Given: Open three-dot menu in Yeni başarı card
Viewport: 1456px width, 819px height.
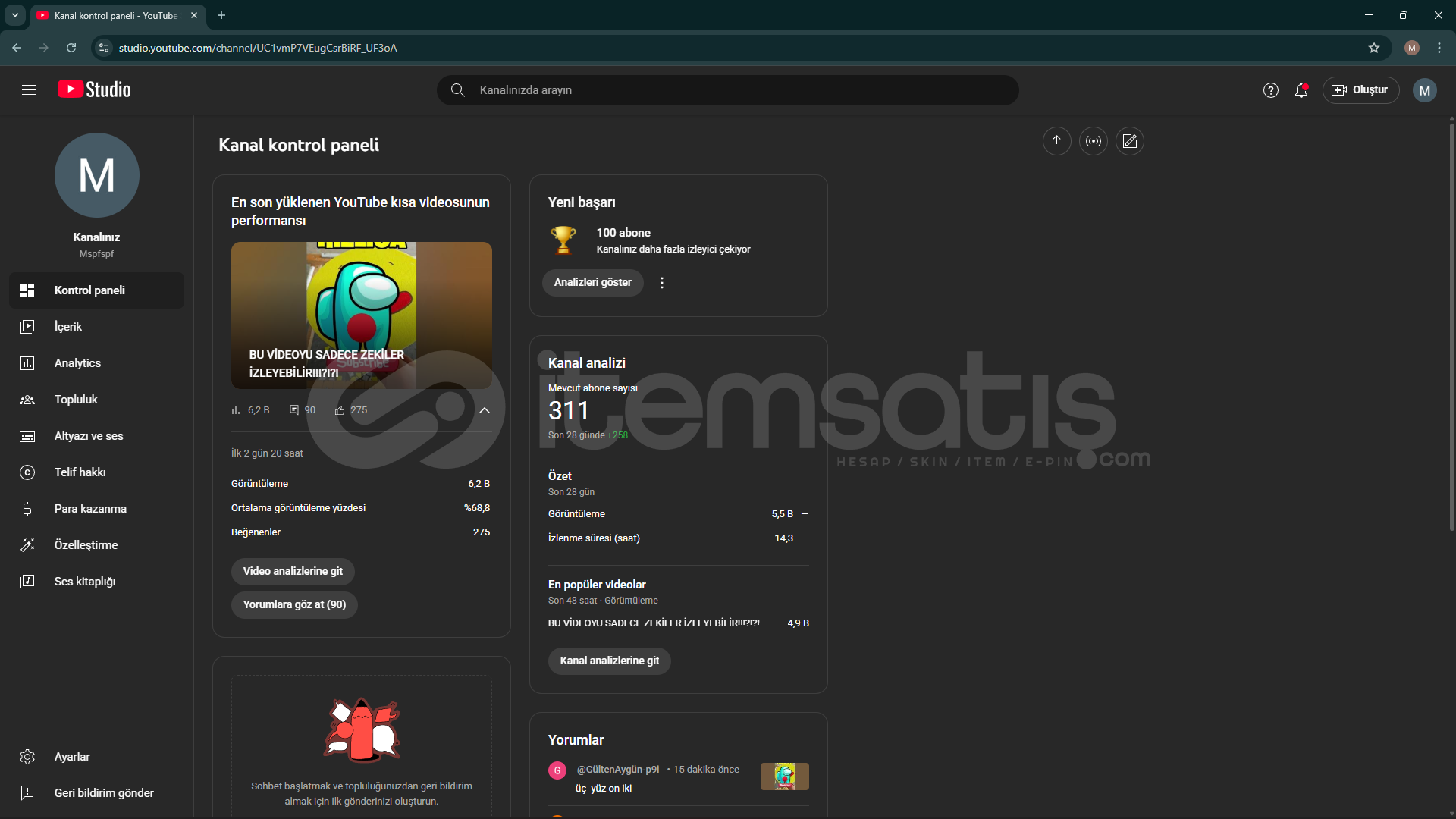Looking at the screenshot, I should (662, 283).
